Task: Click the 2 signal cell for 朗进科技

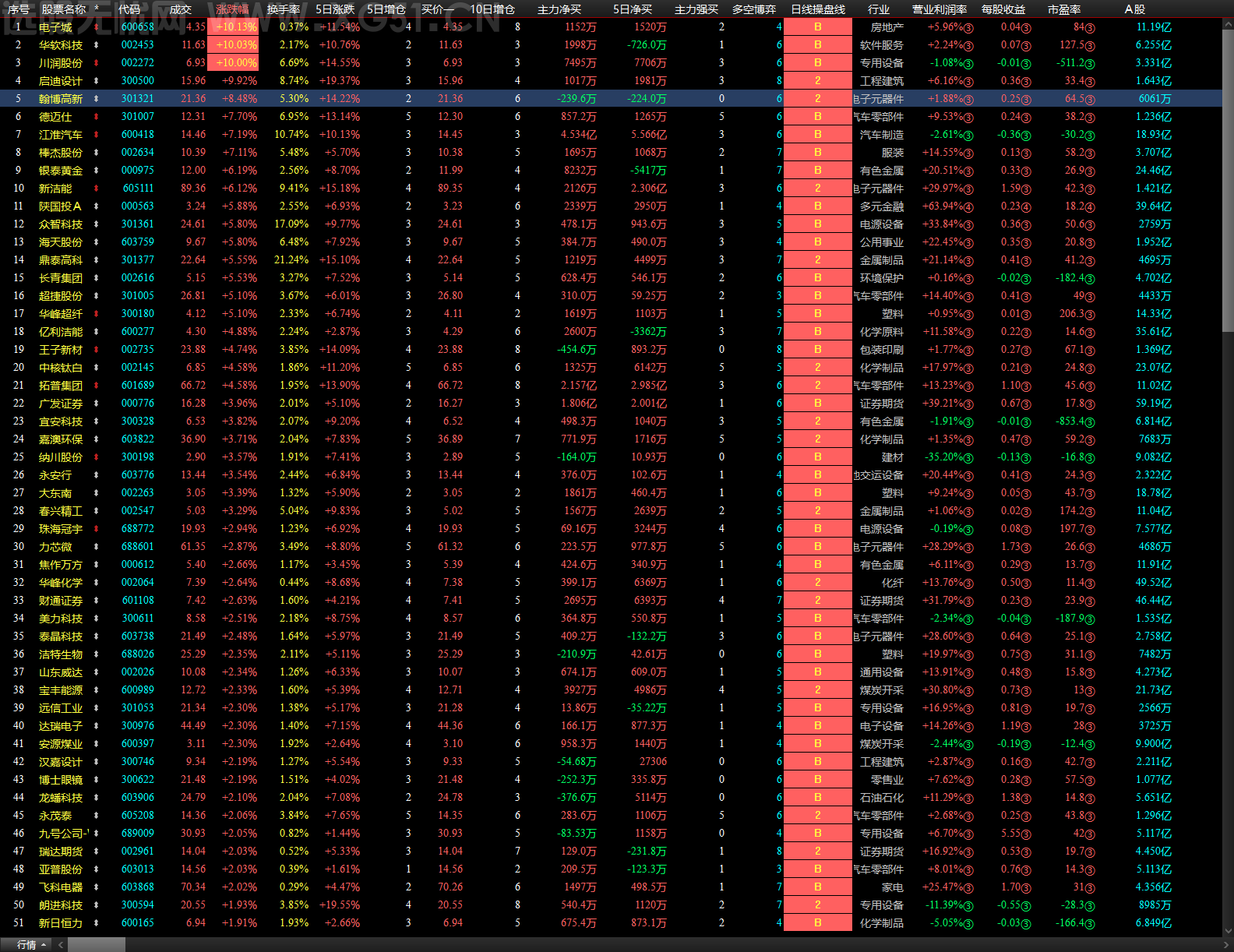Action: (817, 905)
